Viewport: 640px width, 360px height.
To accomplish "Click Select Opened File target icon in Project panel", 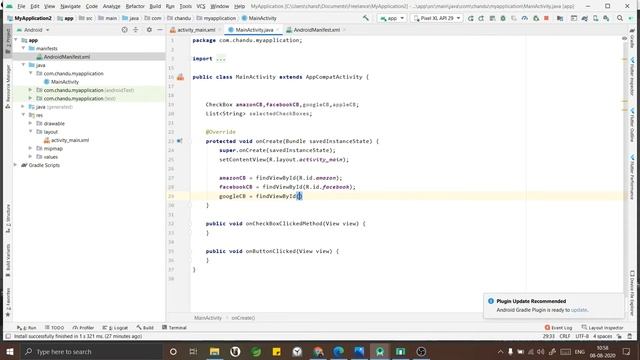I will coord(124,30).
